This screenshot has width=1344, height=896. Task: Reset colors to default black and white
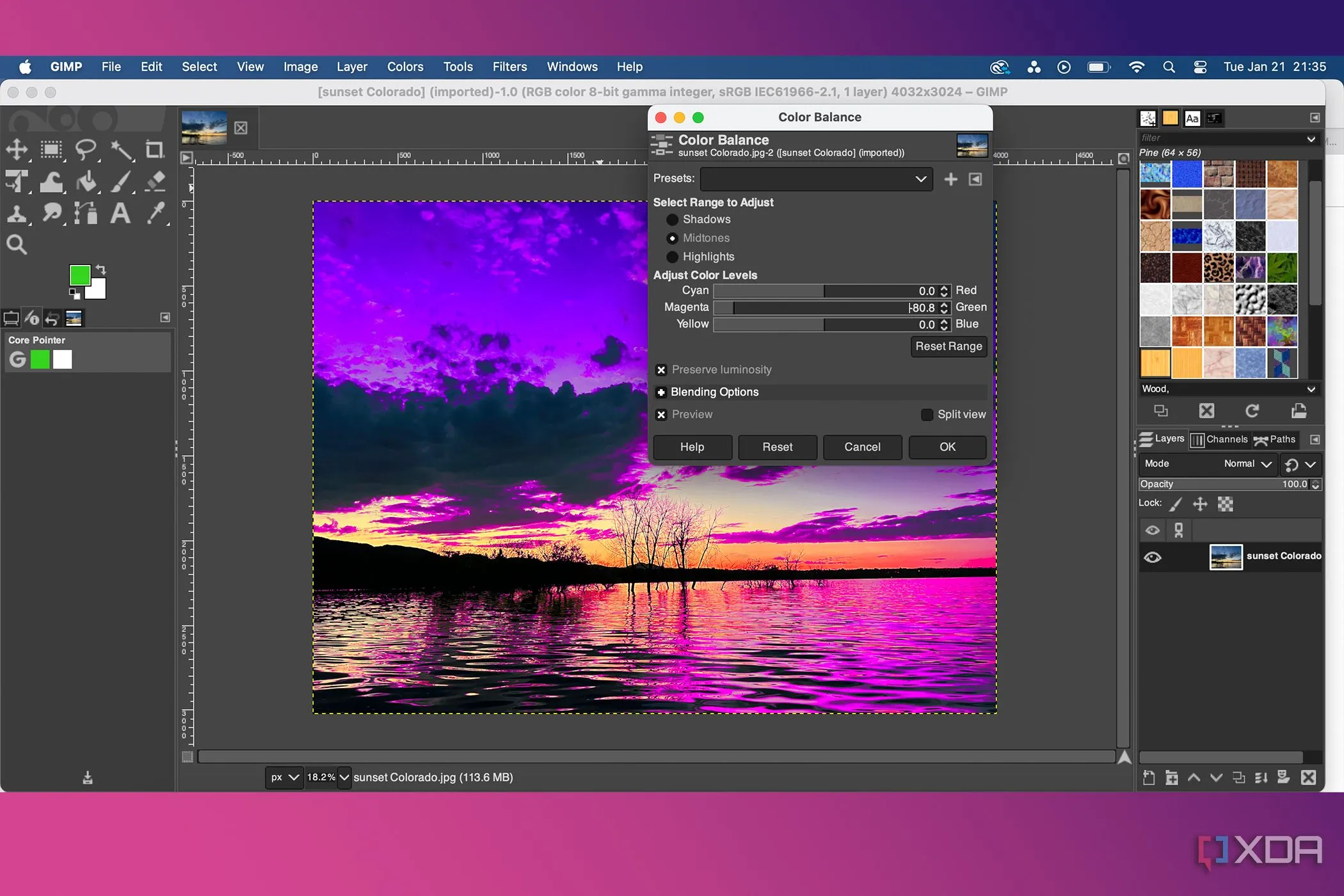(74, 294)
